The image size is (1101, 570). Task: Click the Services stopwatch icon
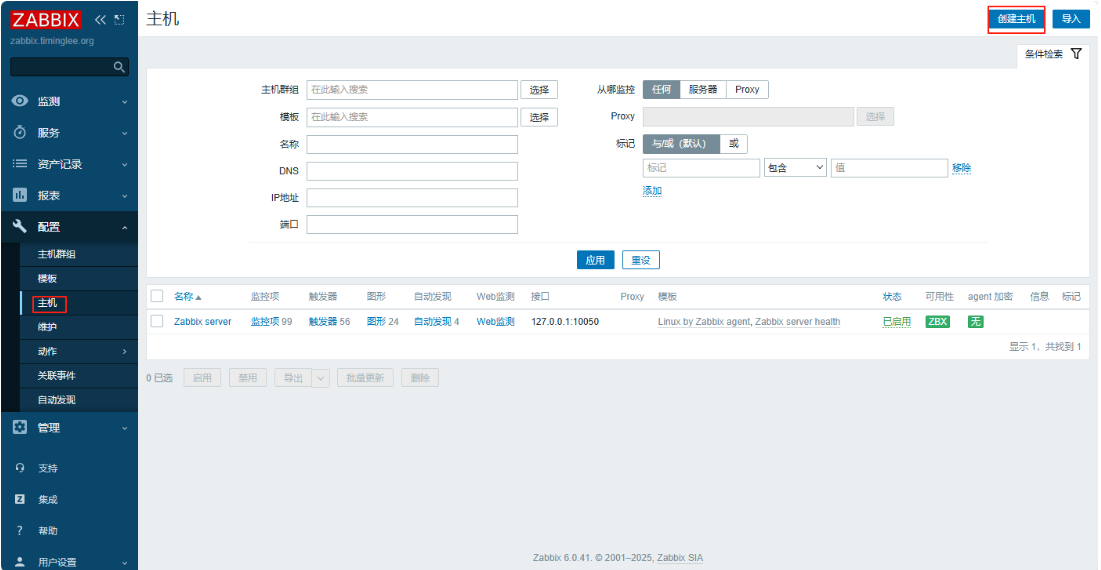20,133
